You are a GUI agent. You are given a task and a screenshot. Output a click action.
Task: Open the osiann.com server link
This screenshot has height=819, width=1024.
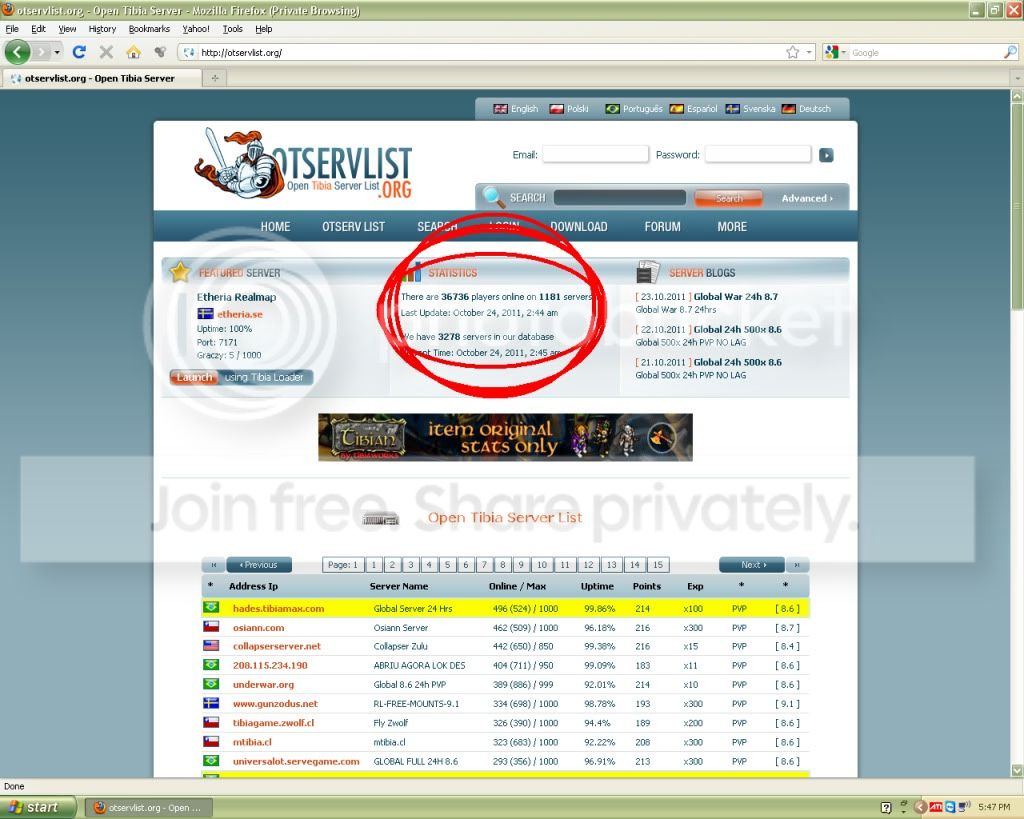(258, 628)
